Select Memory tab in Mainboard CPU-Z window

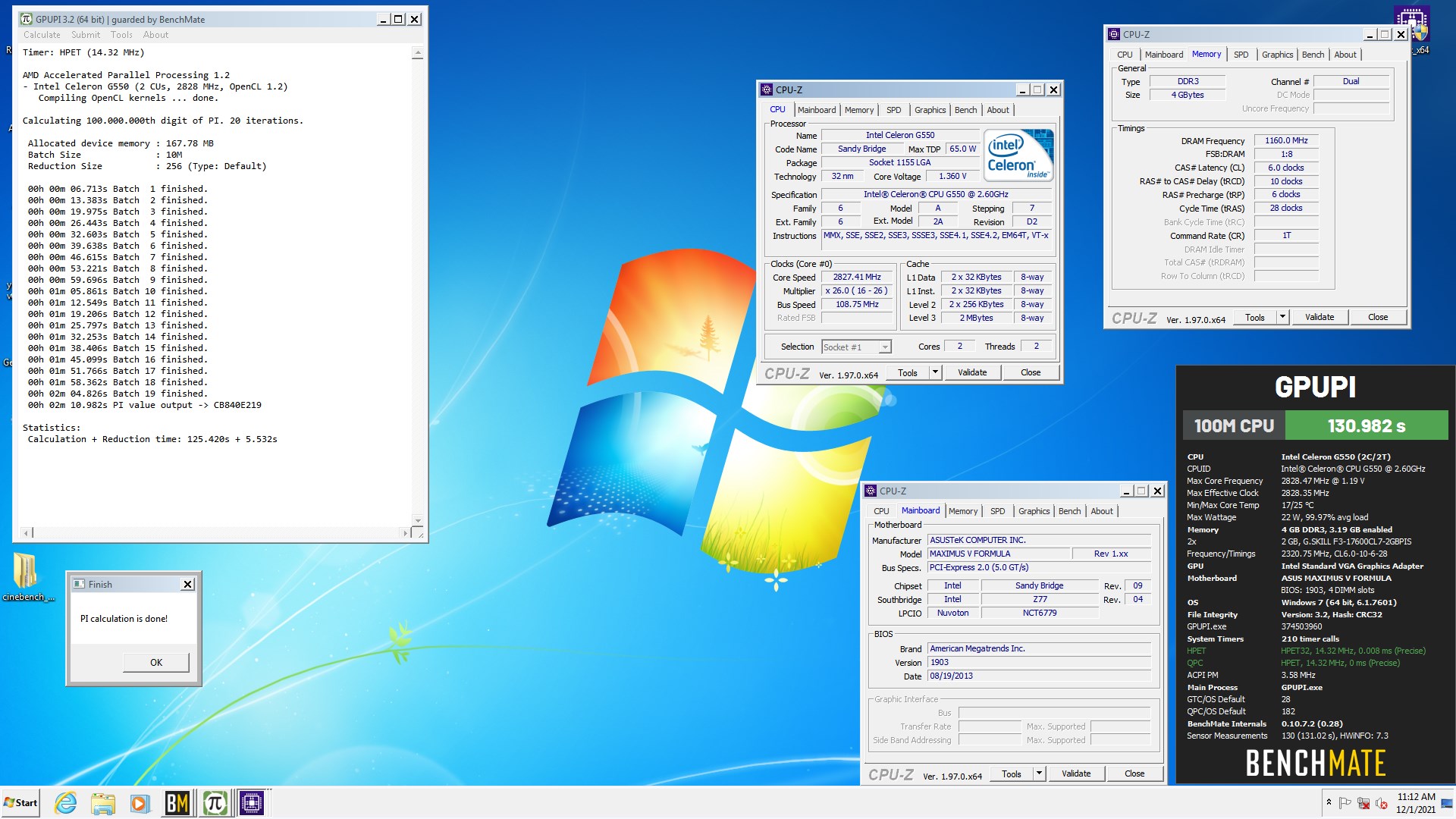tap(963, 511)
